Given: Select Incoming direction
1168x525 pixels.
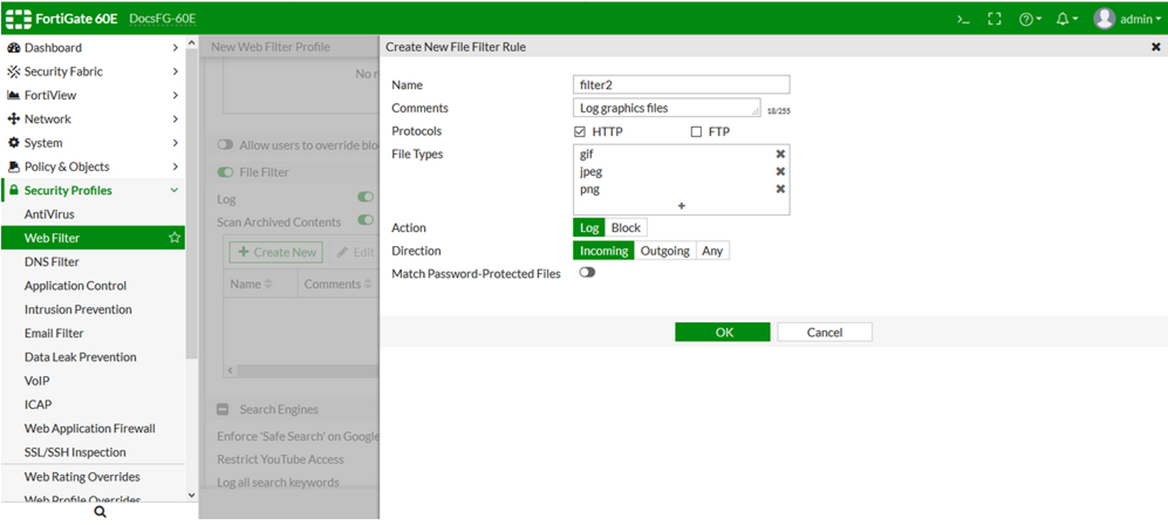Looking at the screenshot, I should pos(604,251).
